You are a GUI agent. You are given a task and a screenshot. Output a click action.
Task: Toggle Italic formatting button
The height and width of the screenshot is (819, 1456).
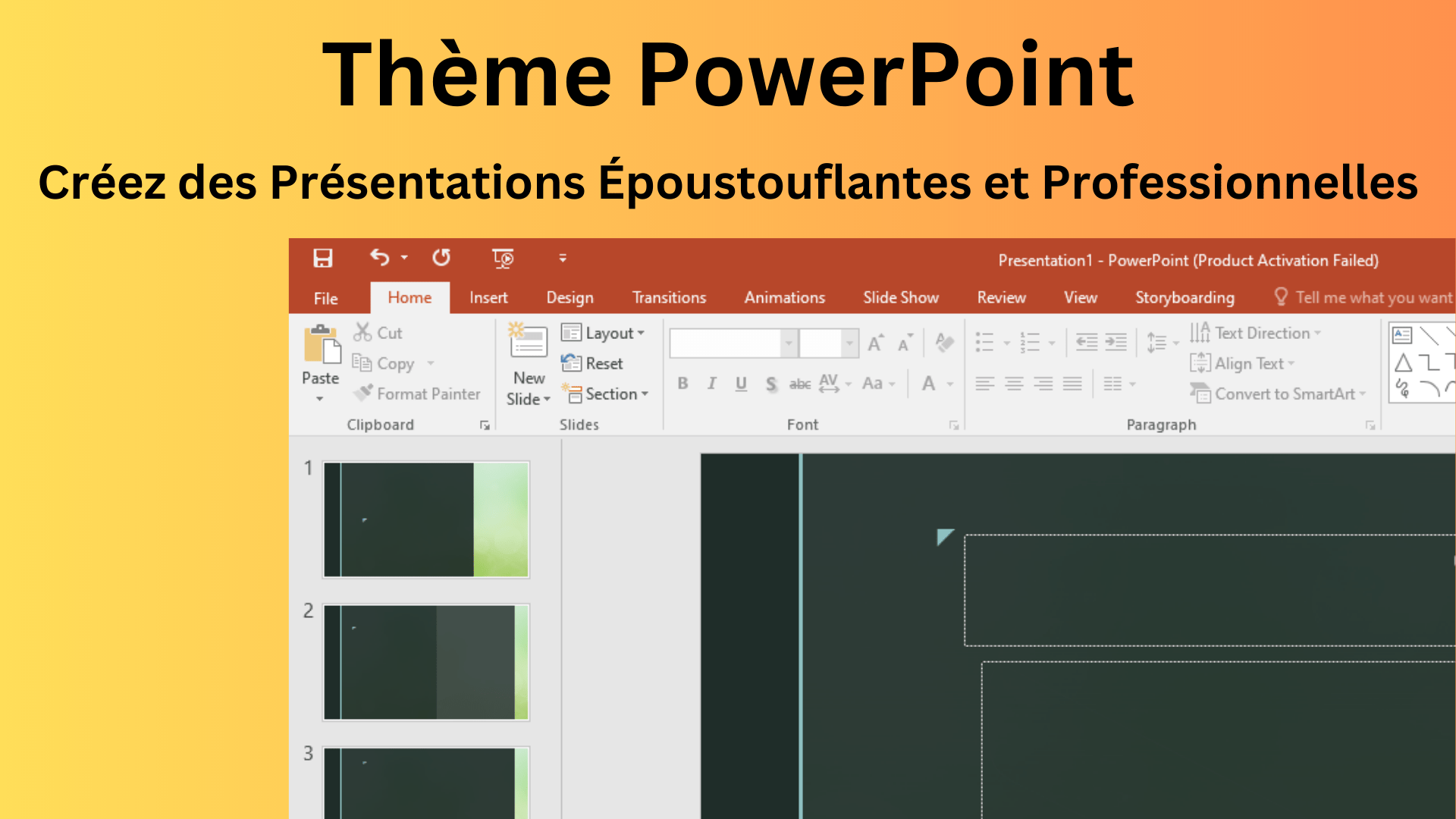(711, 384)
